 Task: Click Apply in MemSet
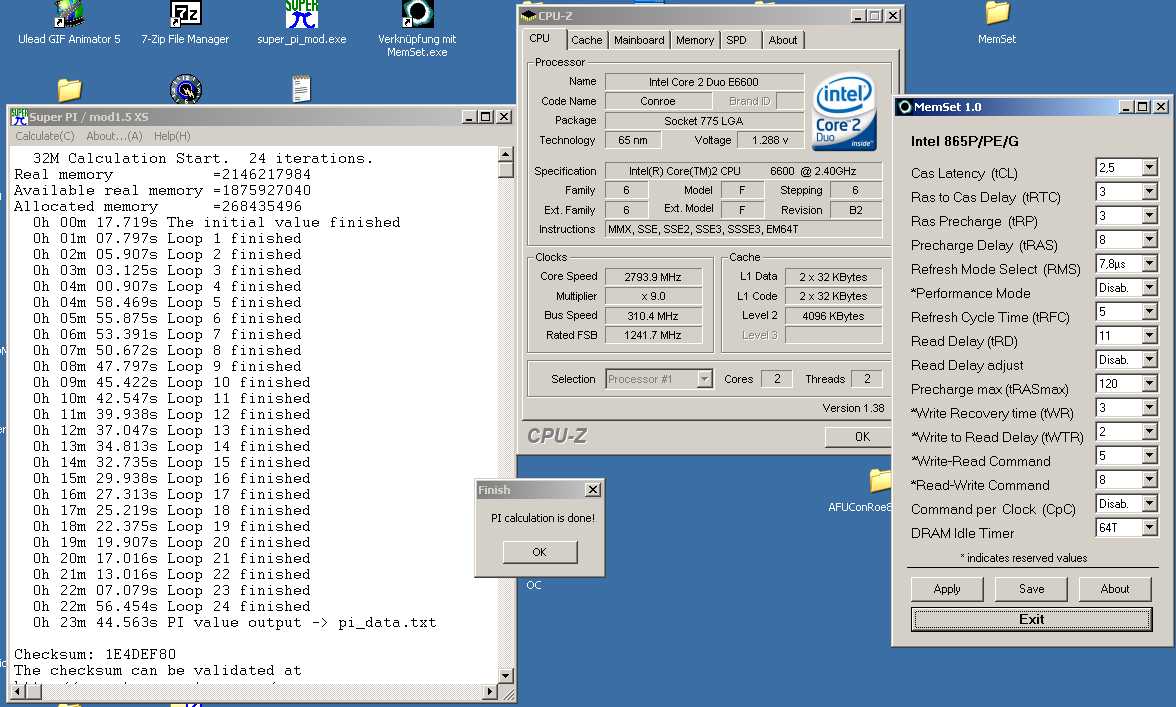tap(946, 589)
